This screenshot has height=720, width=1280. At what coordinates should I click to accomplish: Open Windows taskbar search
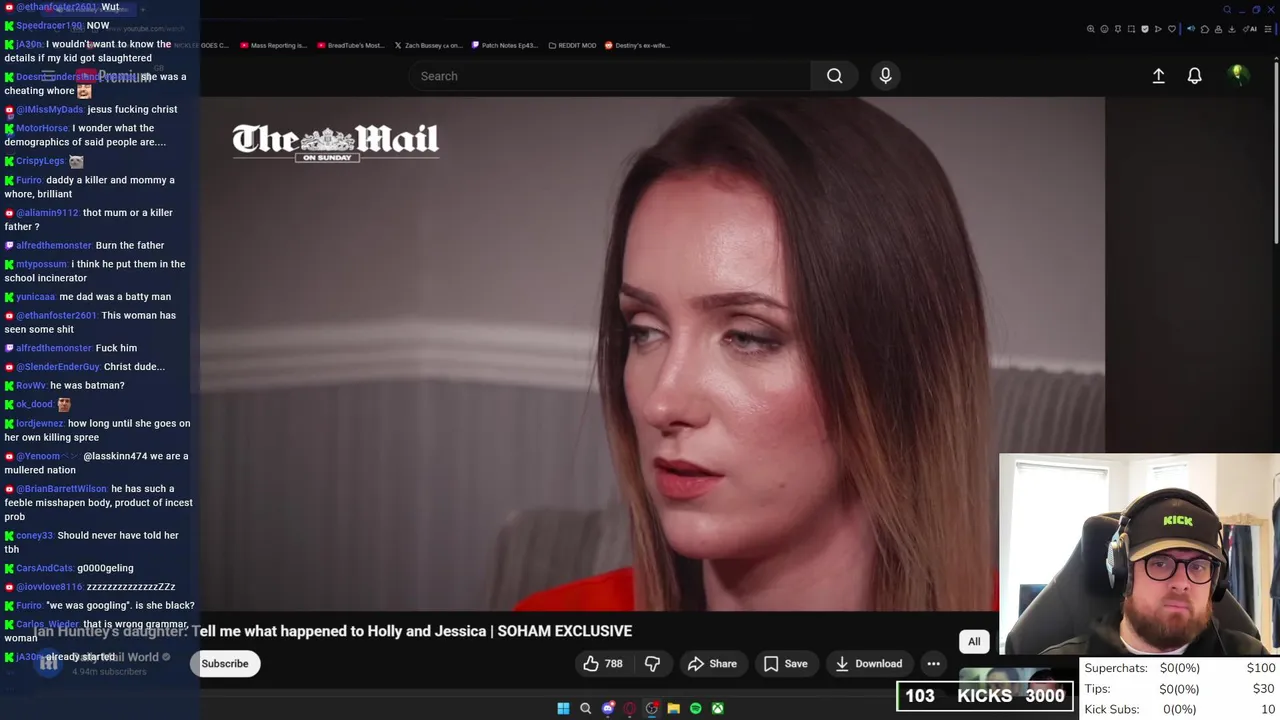coord(586,708)
